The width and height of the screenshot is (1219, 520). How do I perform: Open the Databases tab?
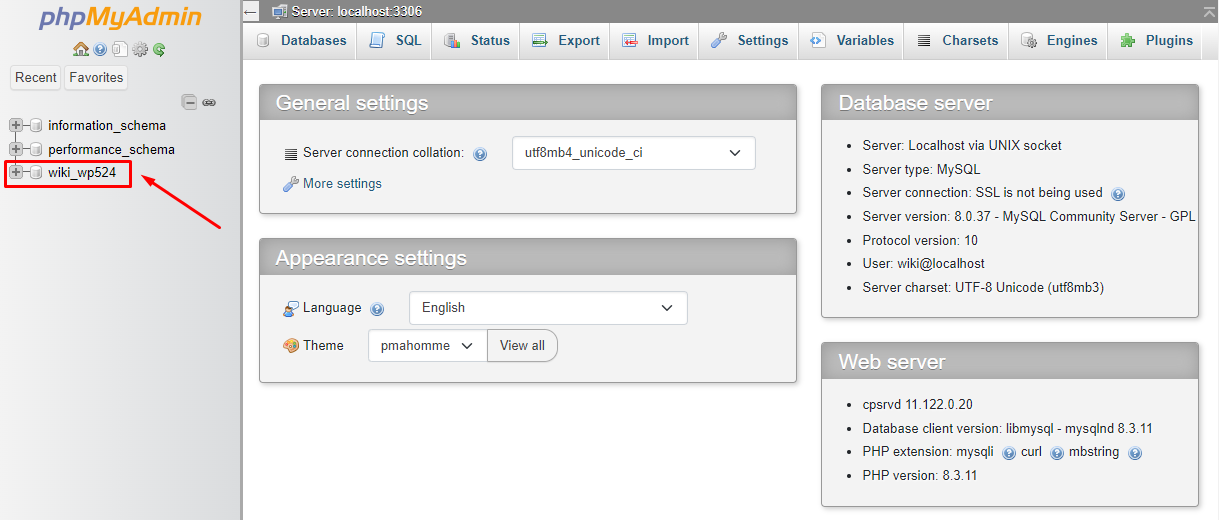point(301,41)
